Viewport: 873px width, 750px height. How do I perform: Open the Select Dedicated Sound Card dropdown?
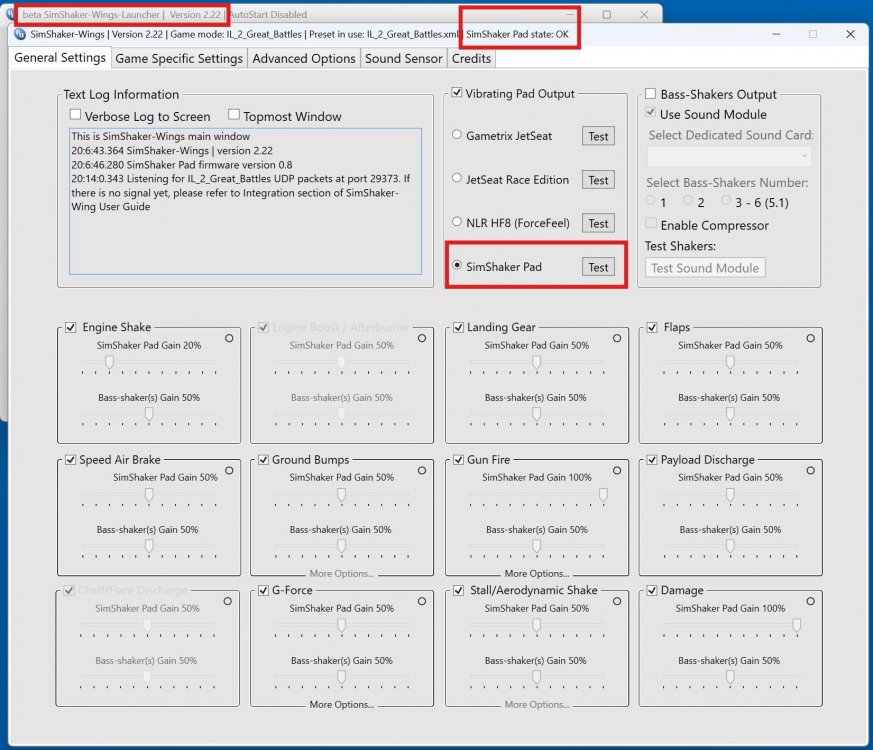[x=729, y=156]
